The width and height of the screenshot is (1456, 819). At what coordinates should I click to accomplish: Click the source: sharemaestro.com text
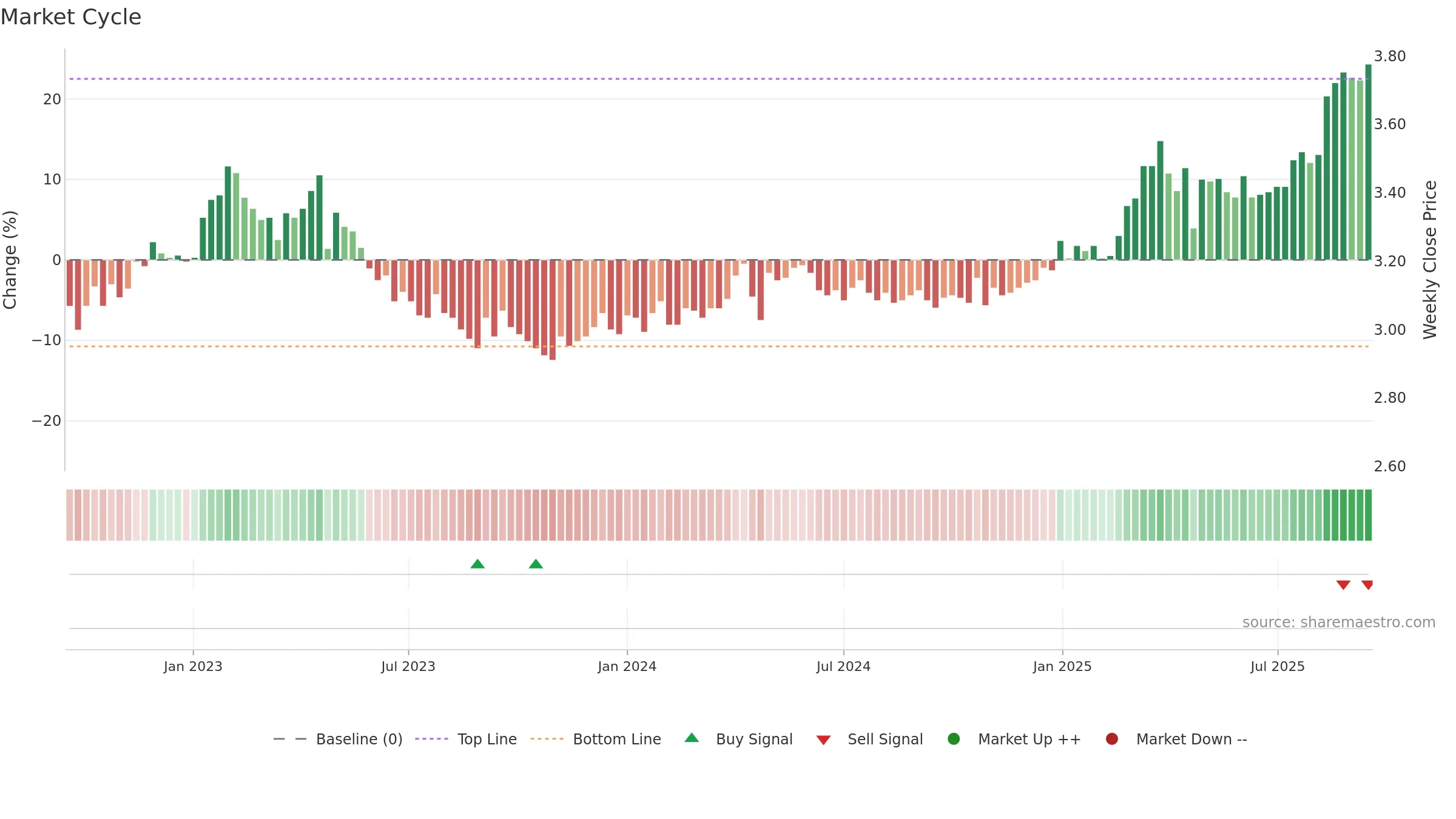point(1339,622)
